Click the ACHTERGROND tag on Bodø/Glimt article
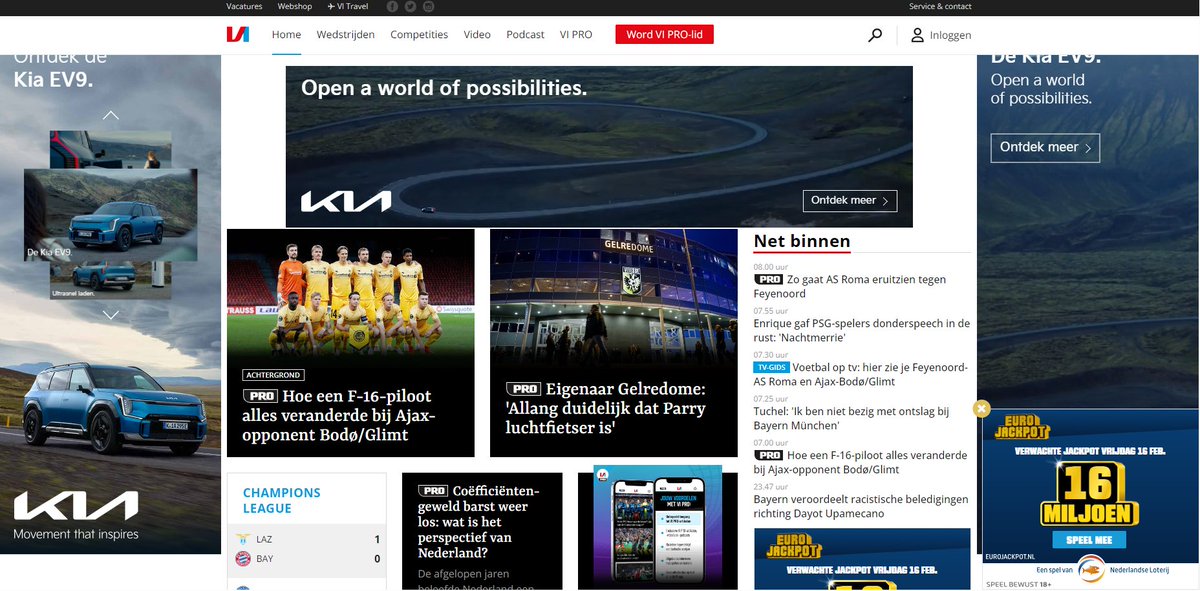This screenshot has height=591, width=1200. point(273,375)
